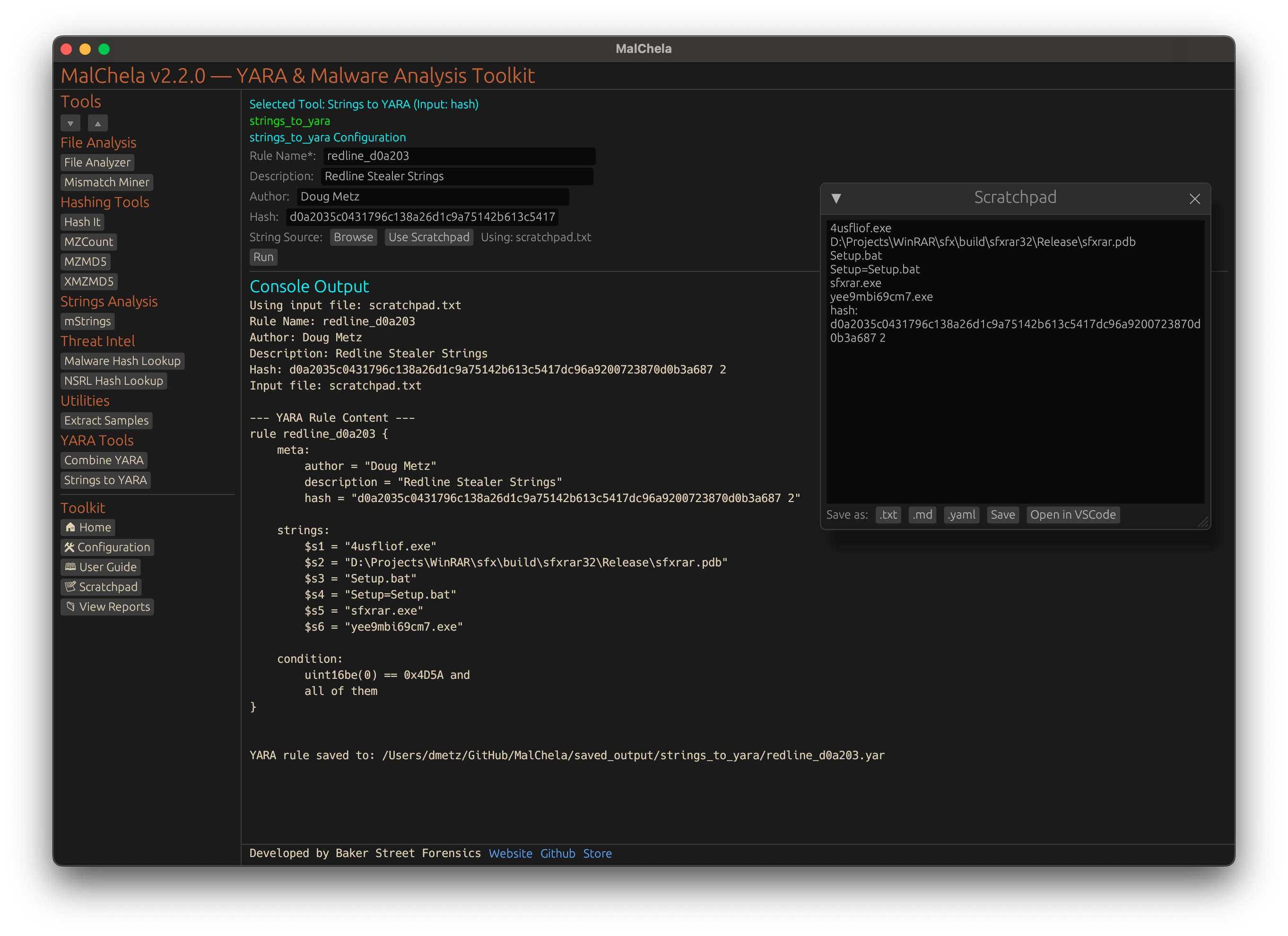Open the Configuration tools entry

107,547
